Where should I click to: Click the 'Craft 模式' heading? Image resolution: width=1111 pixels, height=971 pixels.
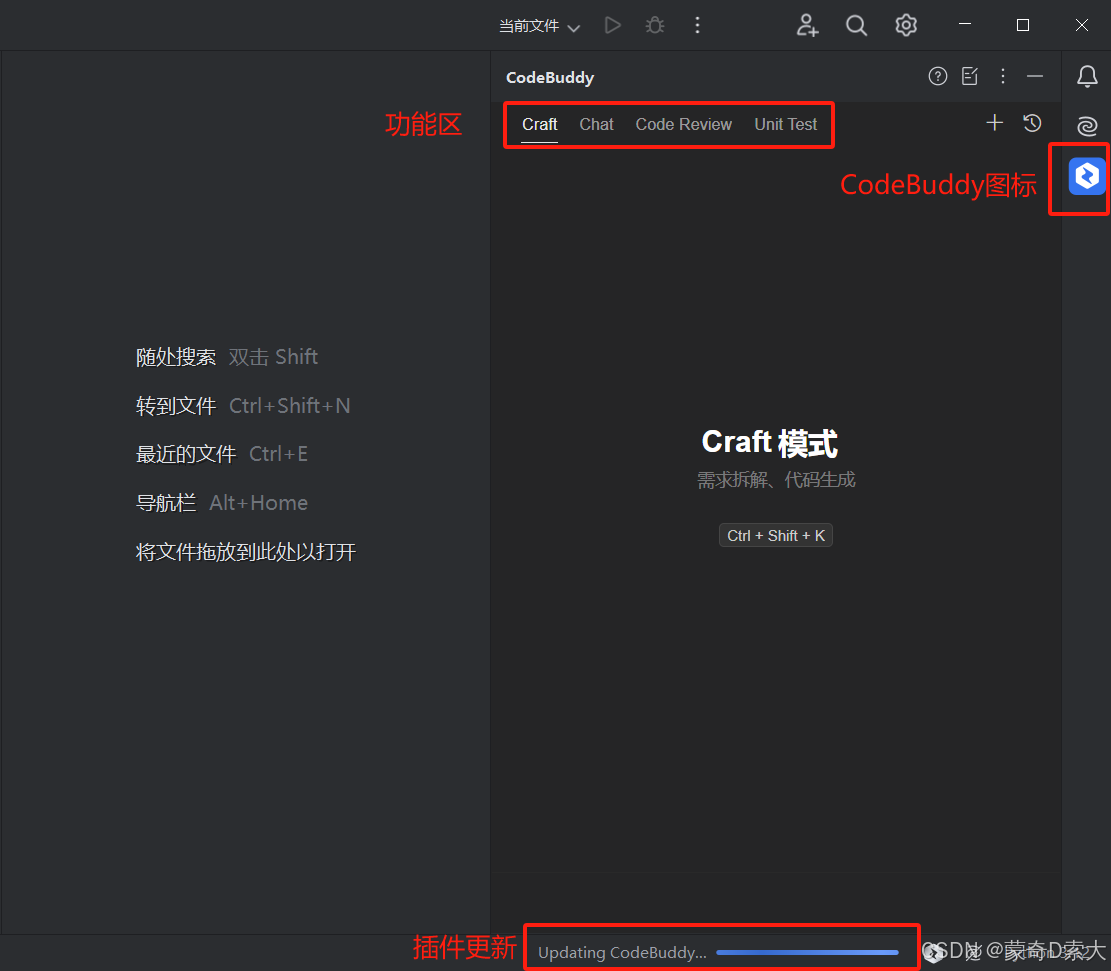pyautogui.click(x=769, y=443)
